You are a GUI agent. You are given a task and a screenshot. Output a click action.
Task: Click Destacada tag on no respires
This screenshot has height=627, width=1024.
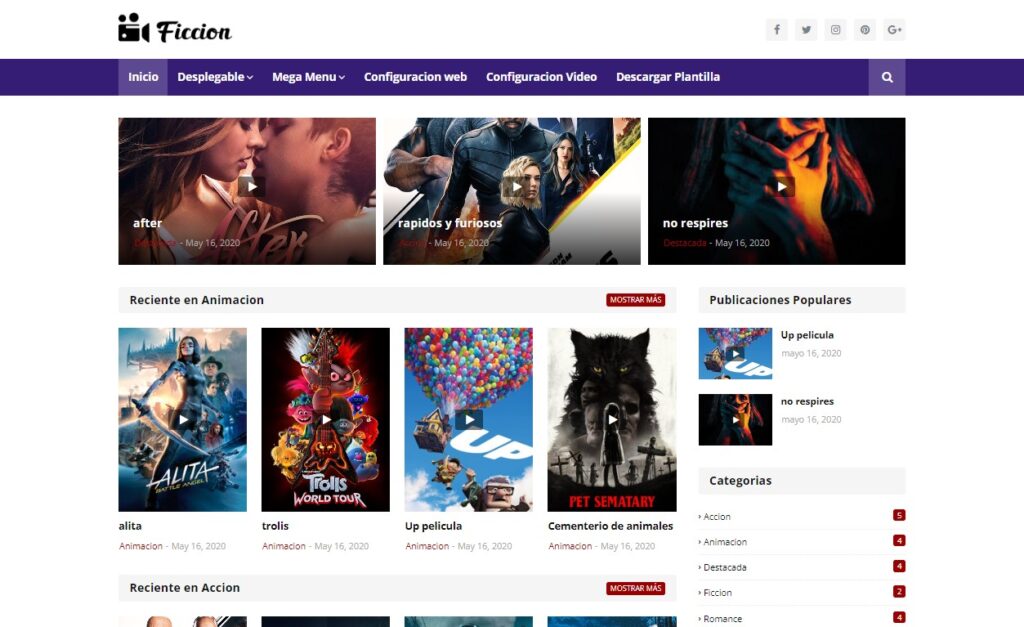pos(684,243)
